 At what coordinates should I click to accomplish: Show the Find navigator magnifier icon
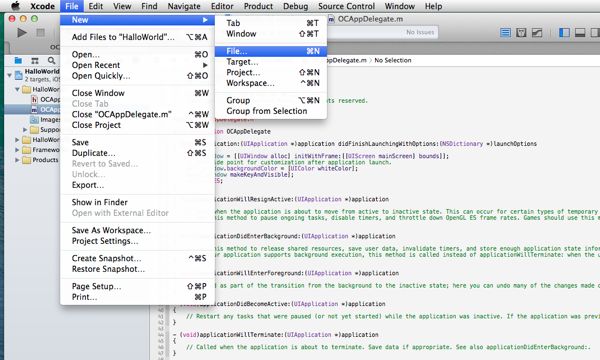(x=51, y=60)
